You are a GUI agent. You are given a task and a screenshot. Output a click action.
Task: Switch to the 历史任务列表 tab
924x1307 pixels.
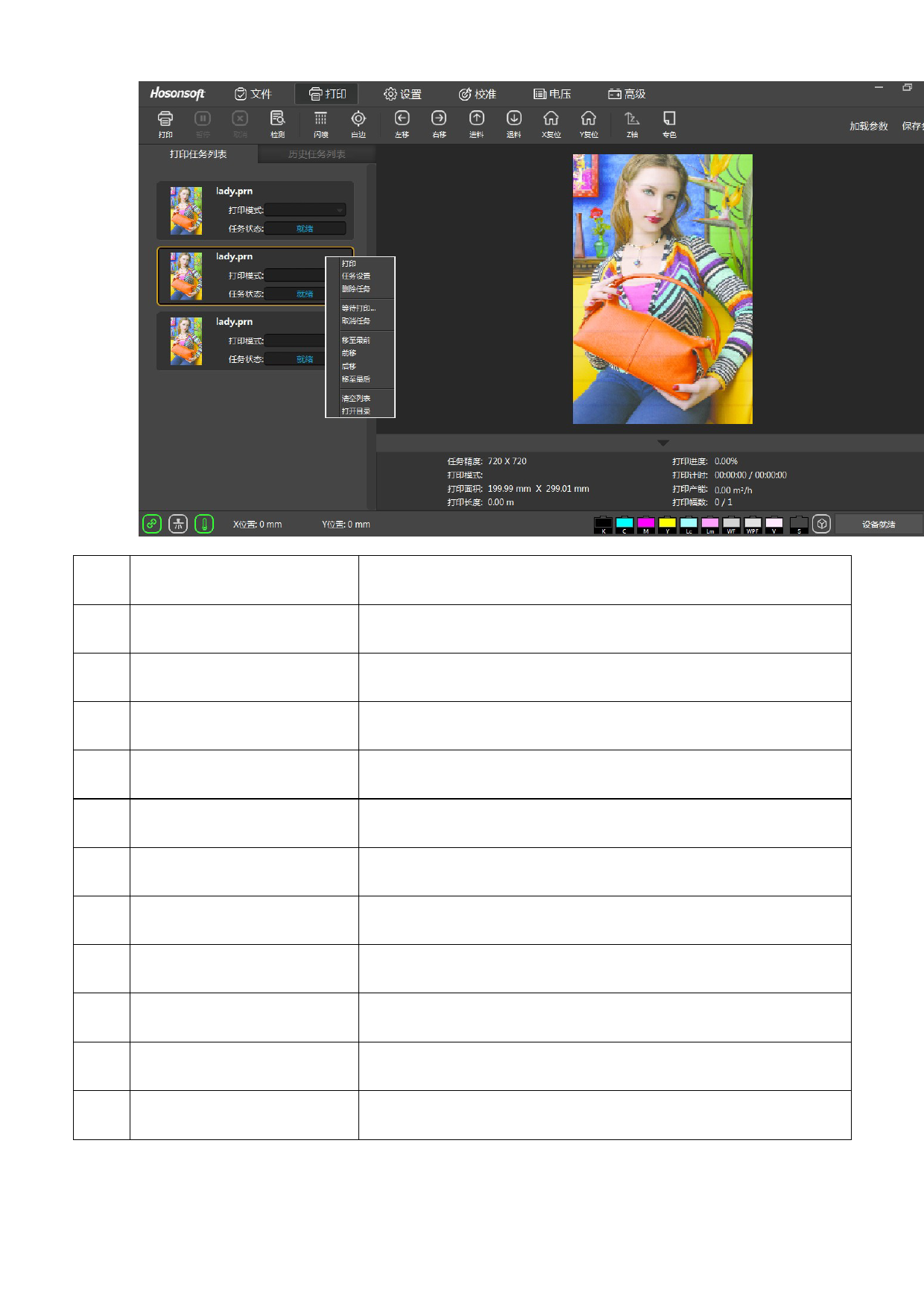pyautogui.click(x=317, y=154)
